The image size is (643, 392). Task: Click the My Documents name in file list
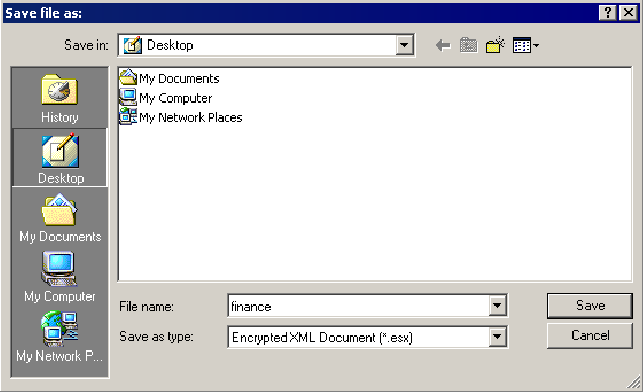pyautogui.click(x=179, y=79)
